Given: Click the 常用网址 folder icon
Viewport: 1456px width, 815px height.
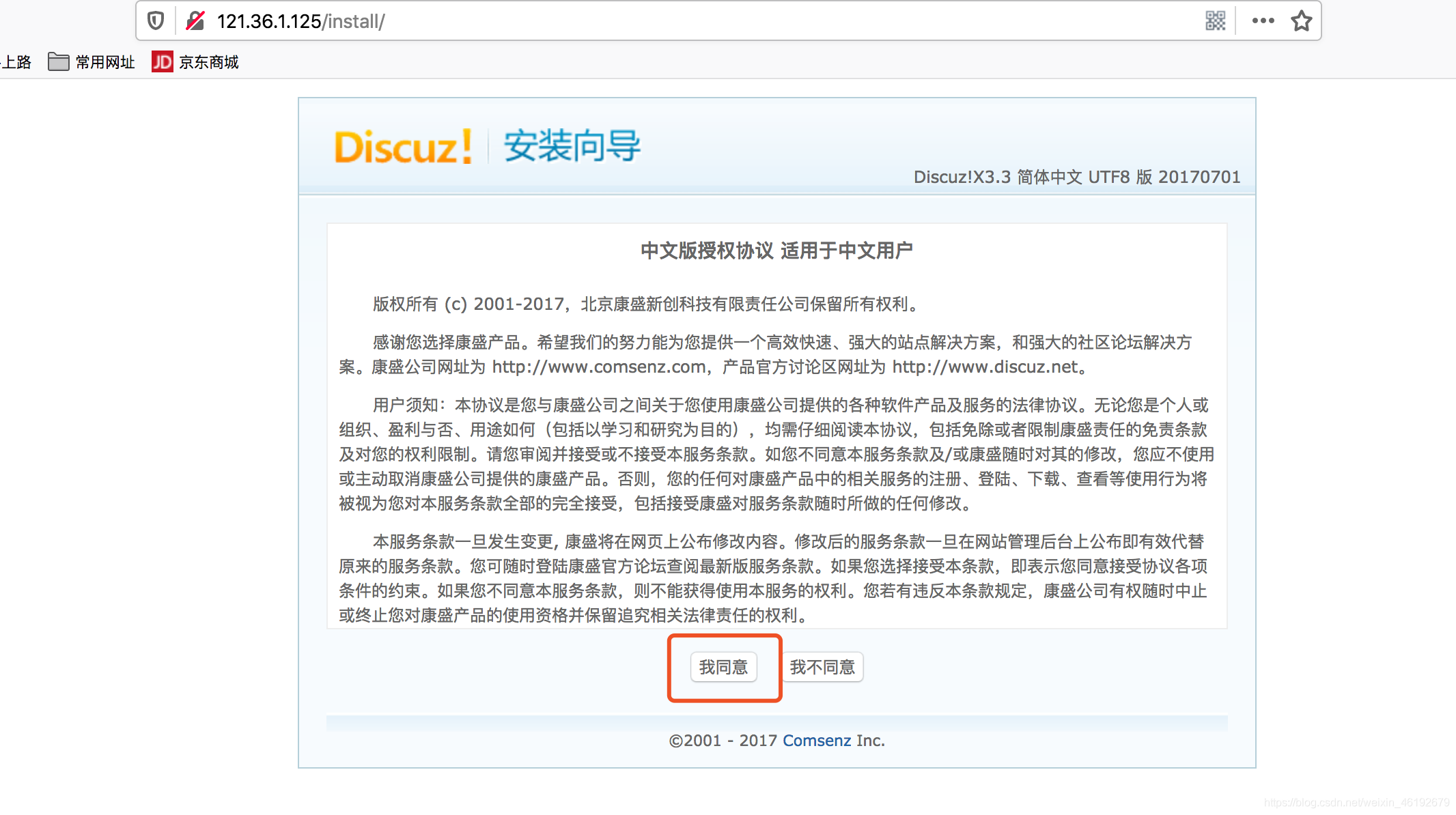Looking at the screenshot, I should 59,62.
